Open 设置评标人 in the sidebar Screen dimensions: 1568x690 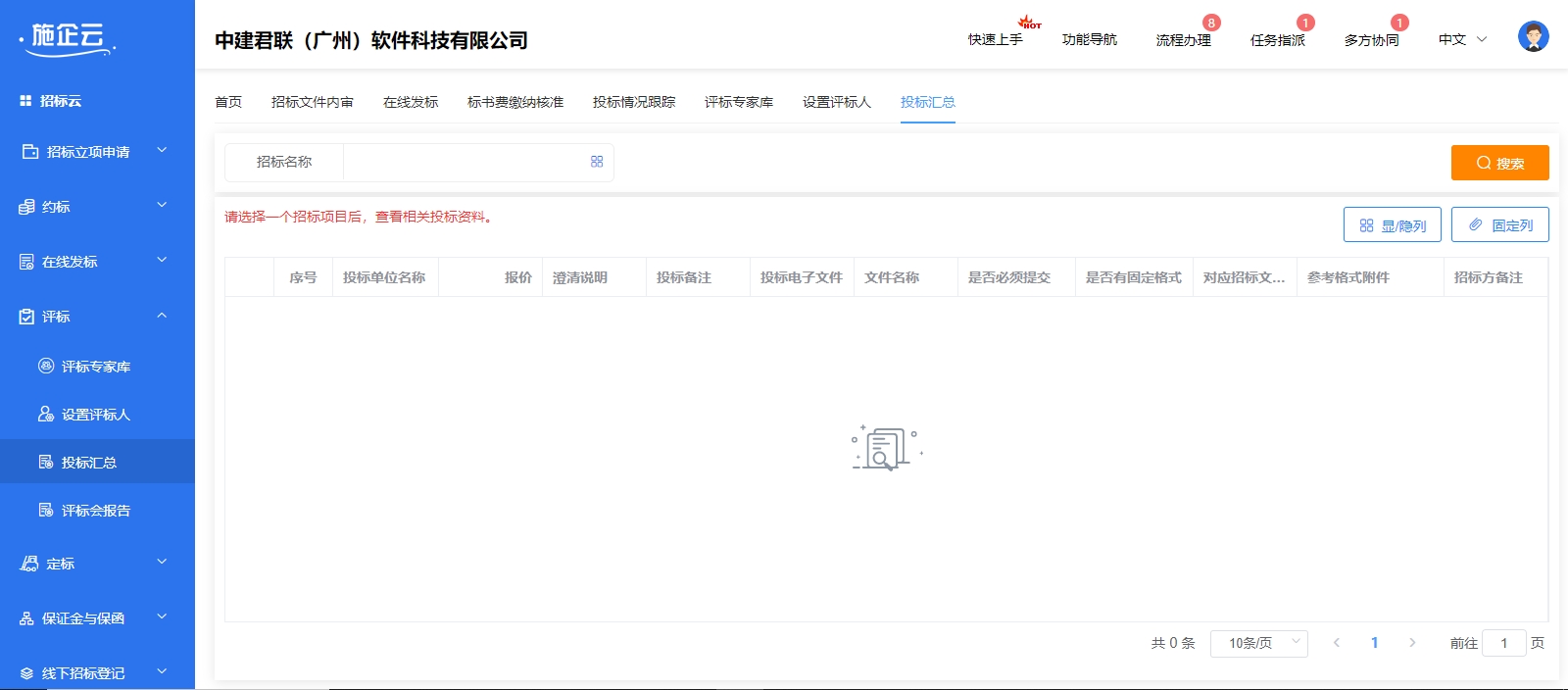coord(95,415)
